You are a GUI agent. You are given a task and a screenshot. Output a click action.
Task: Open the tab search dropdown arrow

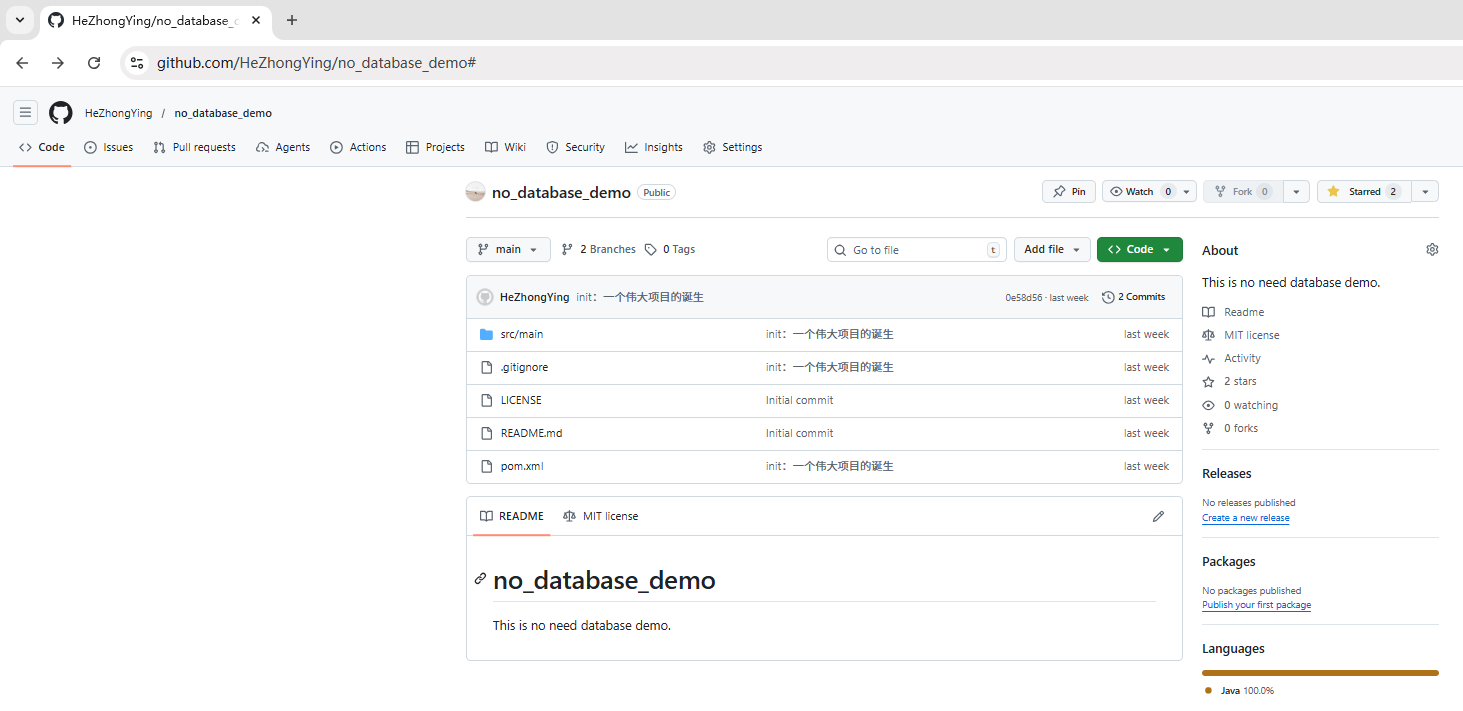click(x=19, y=20)
